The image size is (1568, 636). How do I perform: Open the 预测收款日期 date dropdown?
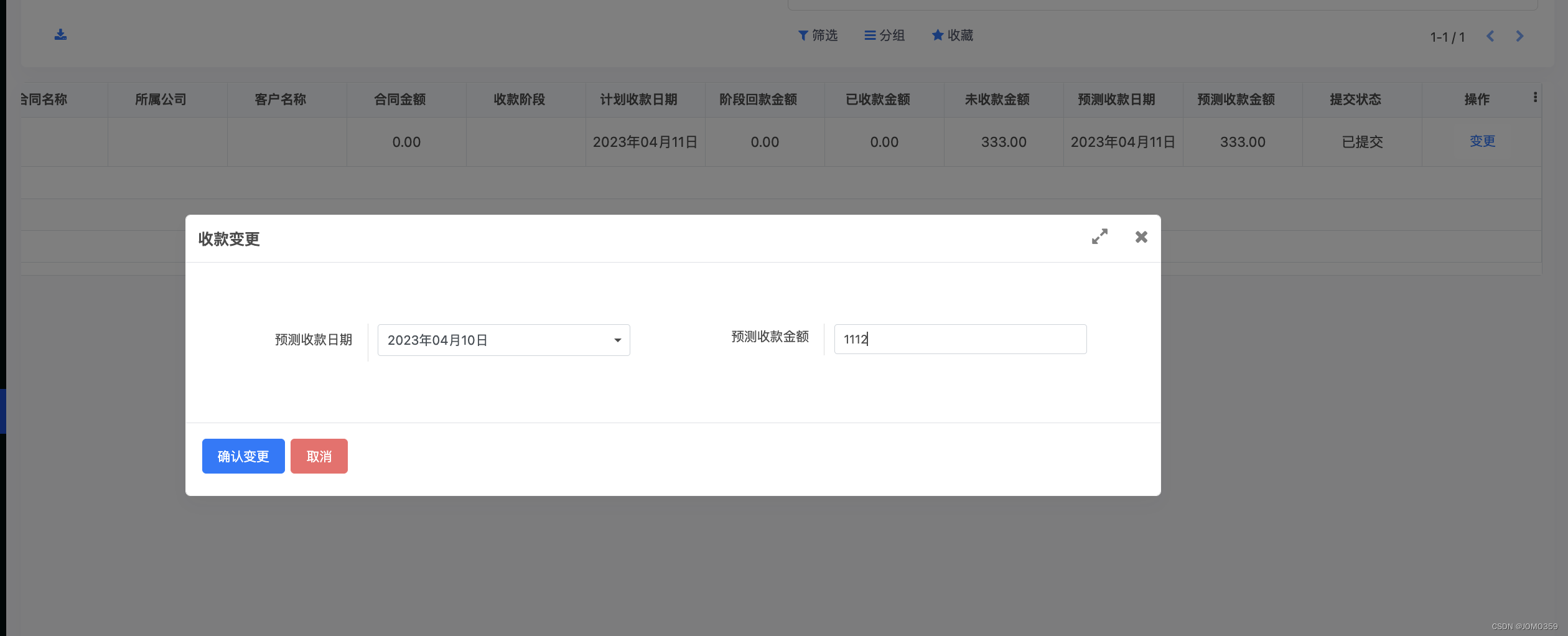pyautogui.click(x=503, y=340)
